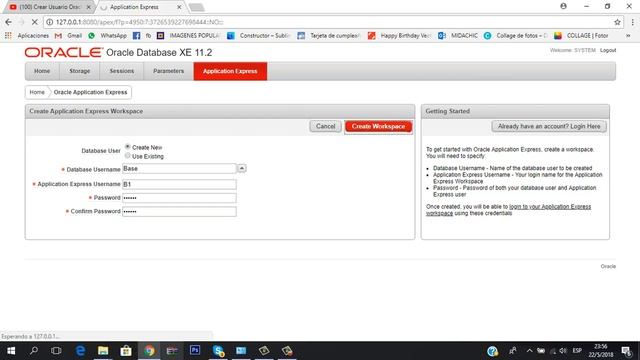Open Skype taskbar icon
The width and height of the screenshot is (640, 360).
tap(218, 351)
